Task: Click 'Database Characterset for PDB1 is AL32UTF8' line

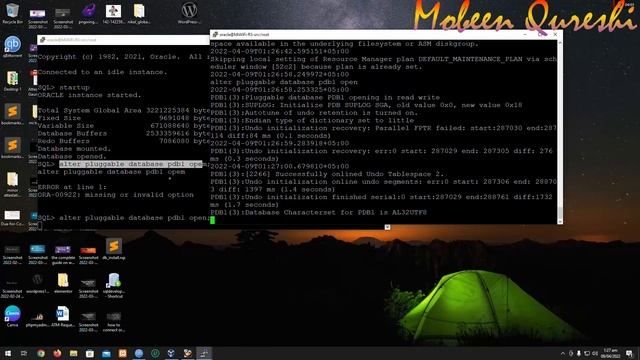Action: [x=318, y=213]
